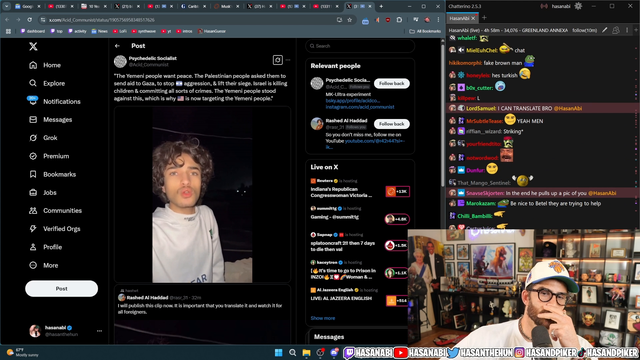Click the apps grid bookmark icon
The height and width of the screenshot is (360, 640).
click(x=8, y=31)
